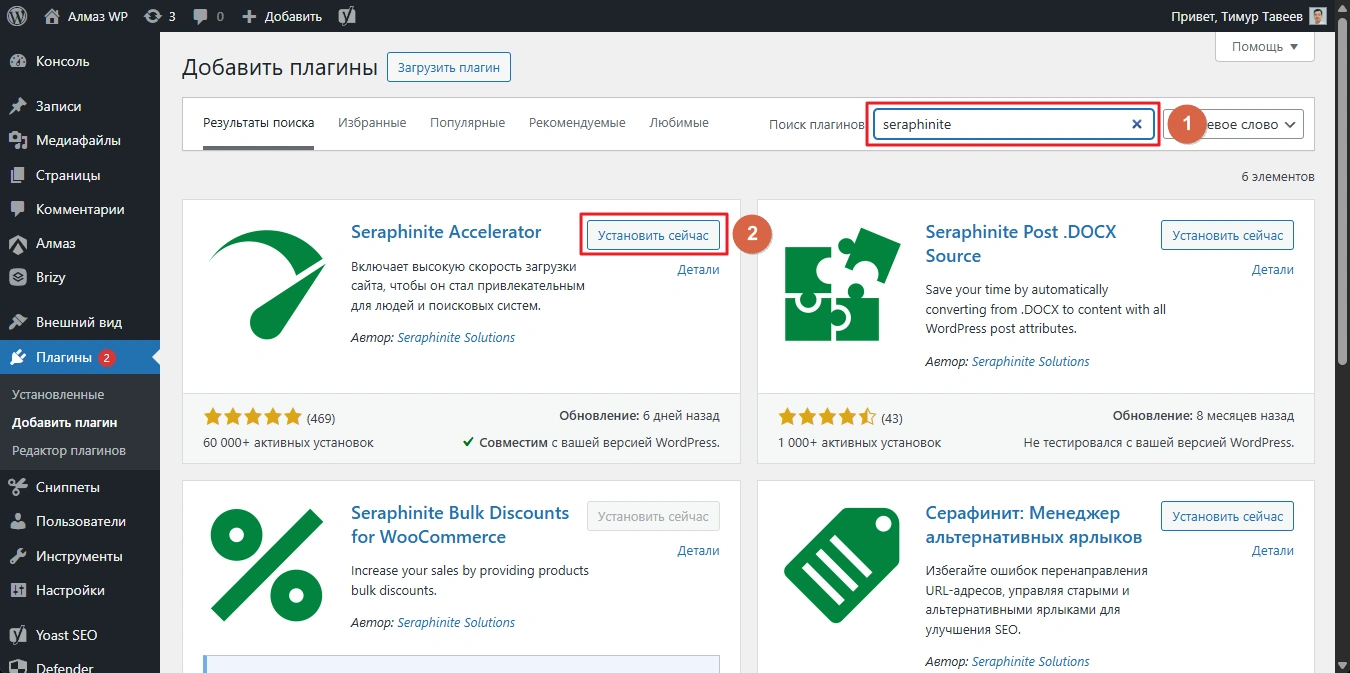
Task: Click the Seraphinite Accelerator speedometer thumbnail
Action: (262, 282)
